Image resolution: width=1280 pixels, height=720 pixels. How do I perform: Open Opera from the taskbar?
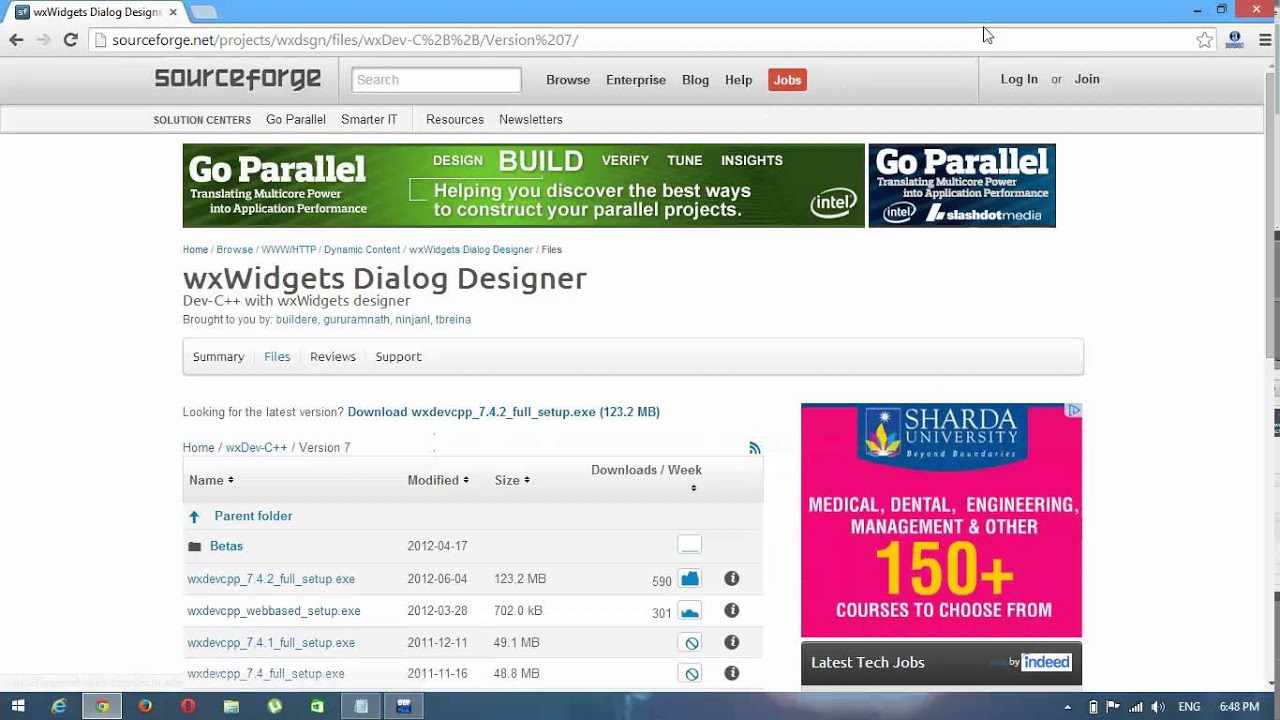[x=188, y=706]
